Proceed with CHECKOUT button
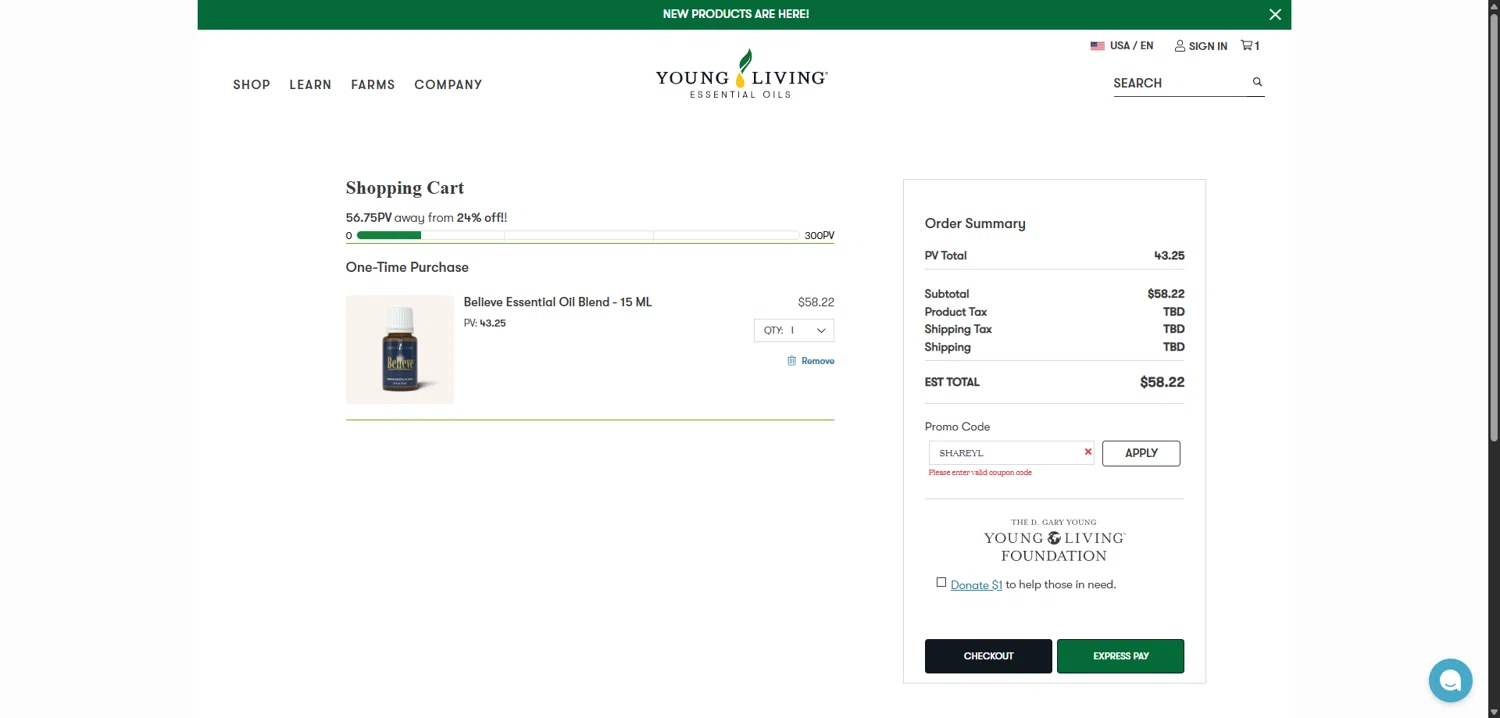1500x718 pixels. tap(988, 656)
